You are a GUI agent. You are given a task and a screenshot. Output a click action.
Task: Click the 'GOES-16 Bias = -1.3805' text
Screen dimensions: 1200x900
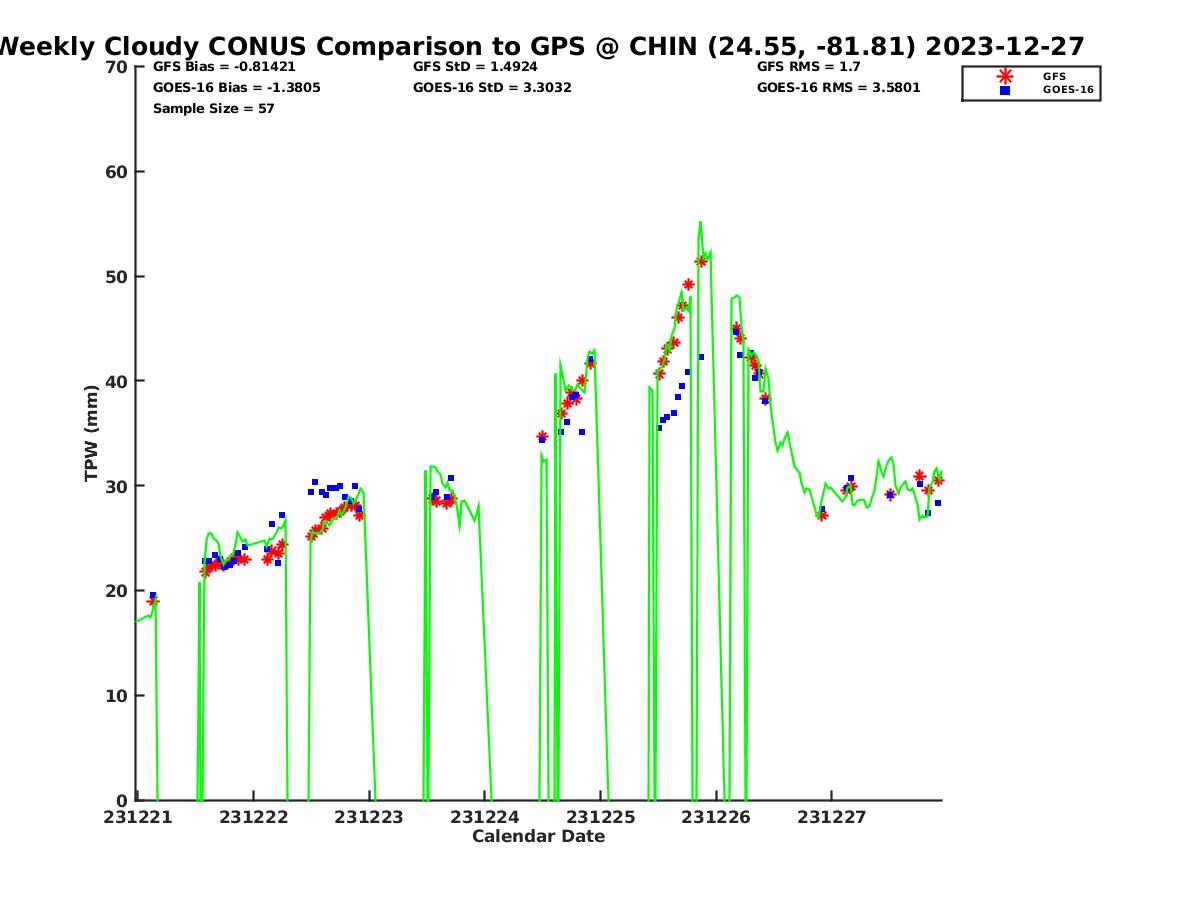(236, 88)
